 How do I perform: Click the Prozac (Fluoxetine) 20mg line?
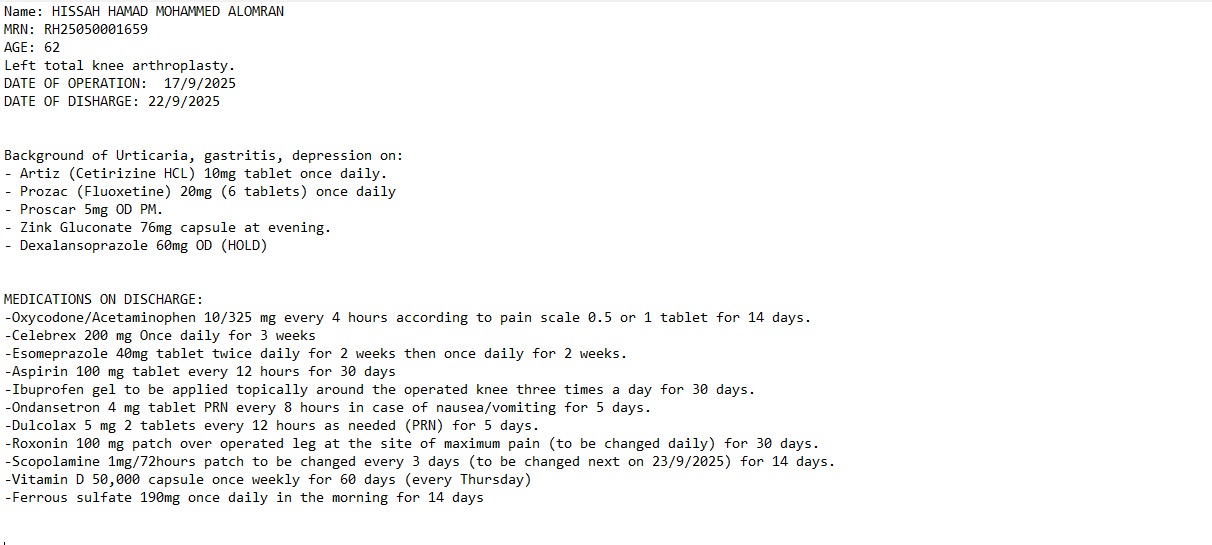(199, 192)
